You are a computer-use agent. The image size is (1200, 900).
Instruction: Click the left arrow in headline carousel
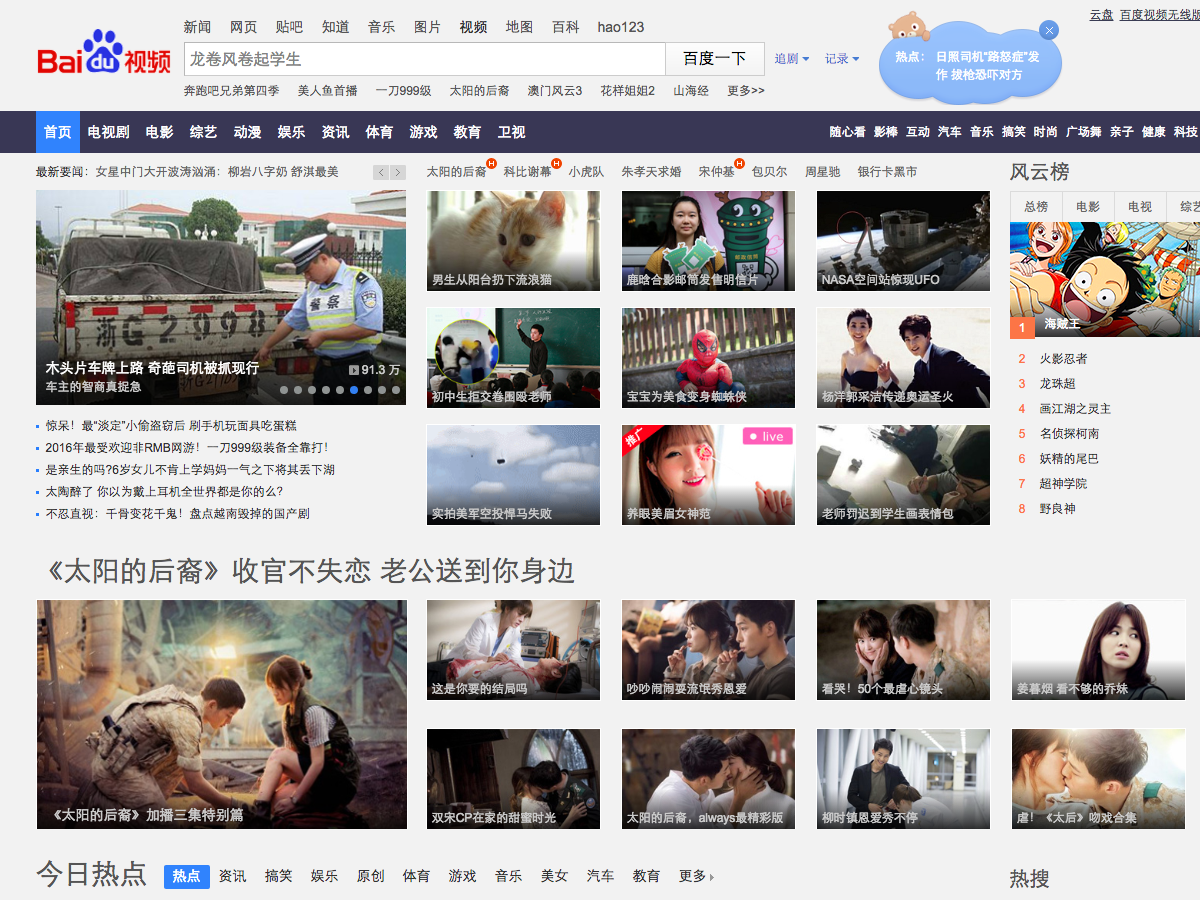381,171
